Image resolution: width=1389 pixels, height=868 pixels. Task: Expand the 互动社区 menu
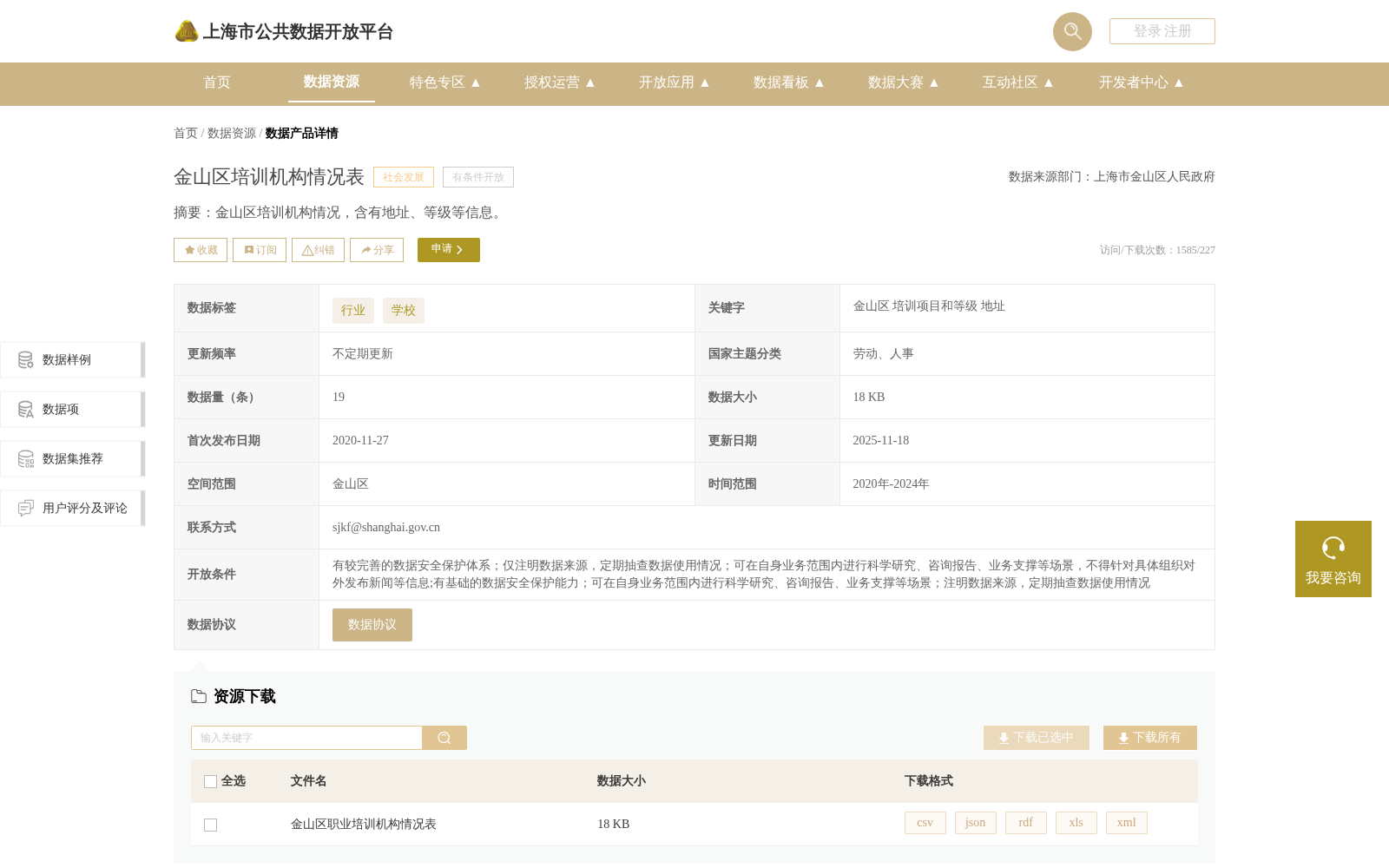[1018, 82]
